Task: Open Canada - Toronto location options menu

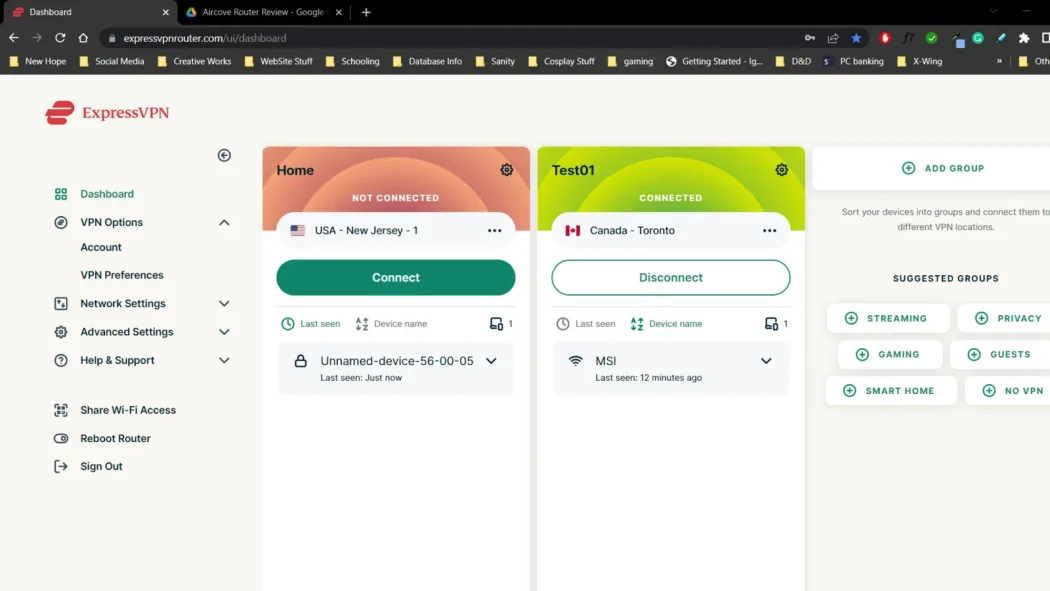Action: coord(769,230)
